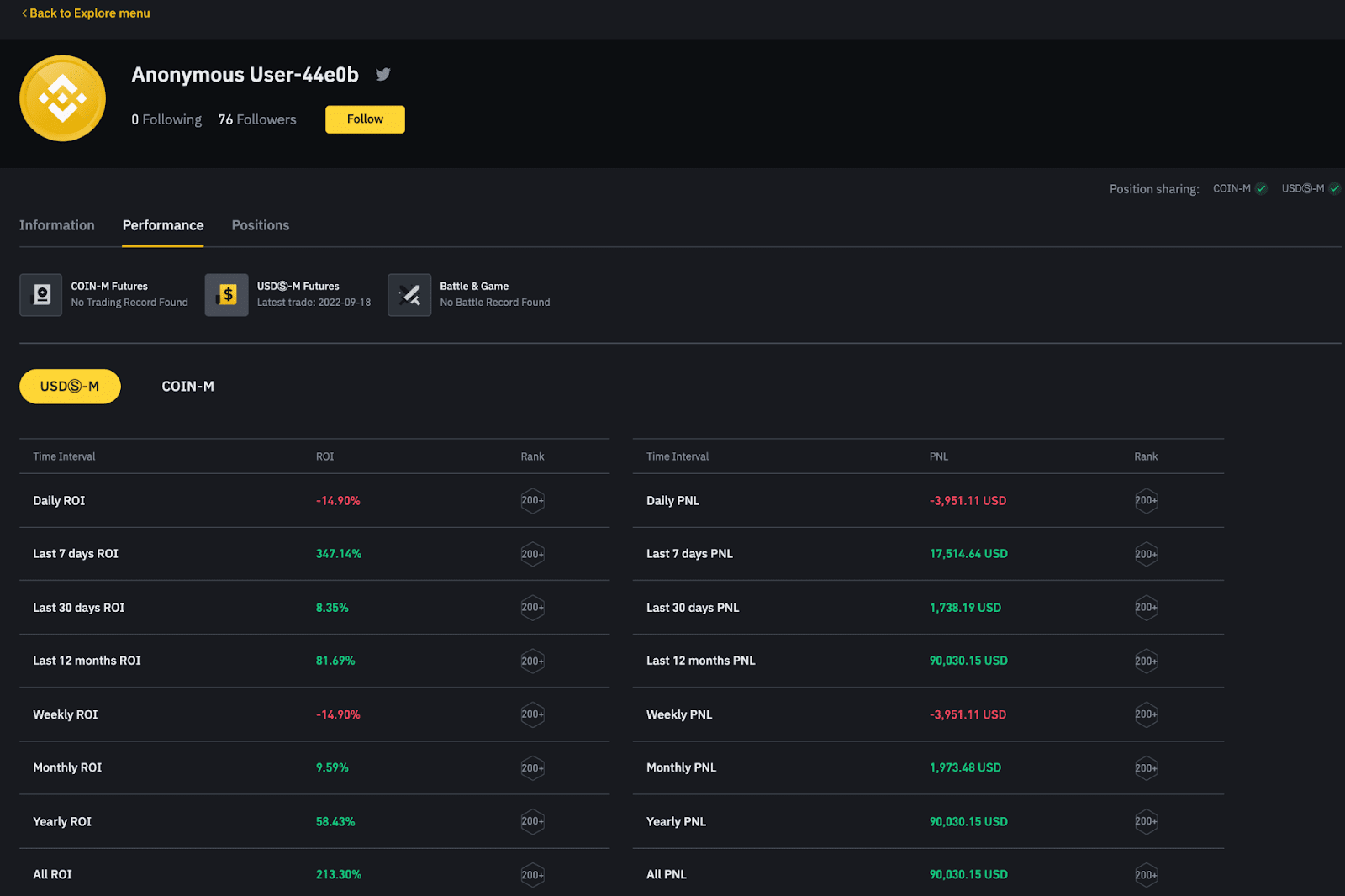Image resolution: width=1345 pixels, height=896 pixels.
Task: Click the COIN-M position sharing checkmark
Action: 1261,189
